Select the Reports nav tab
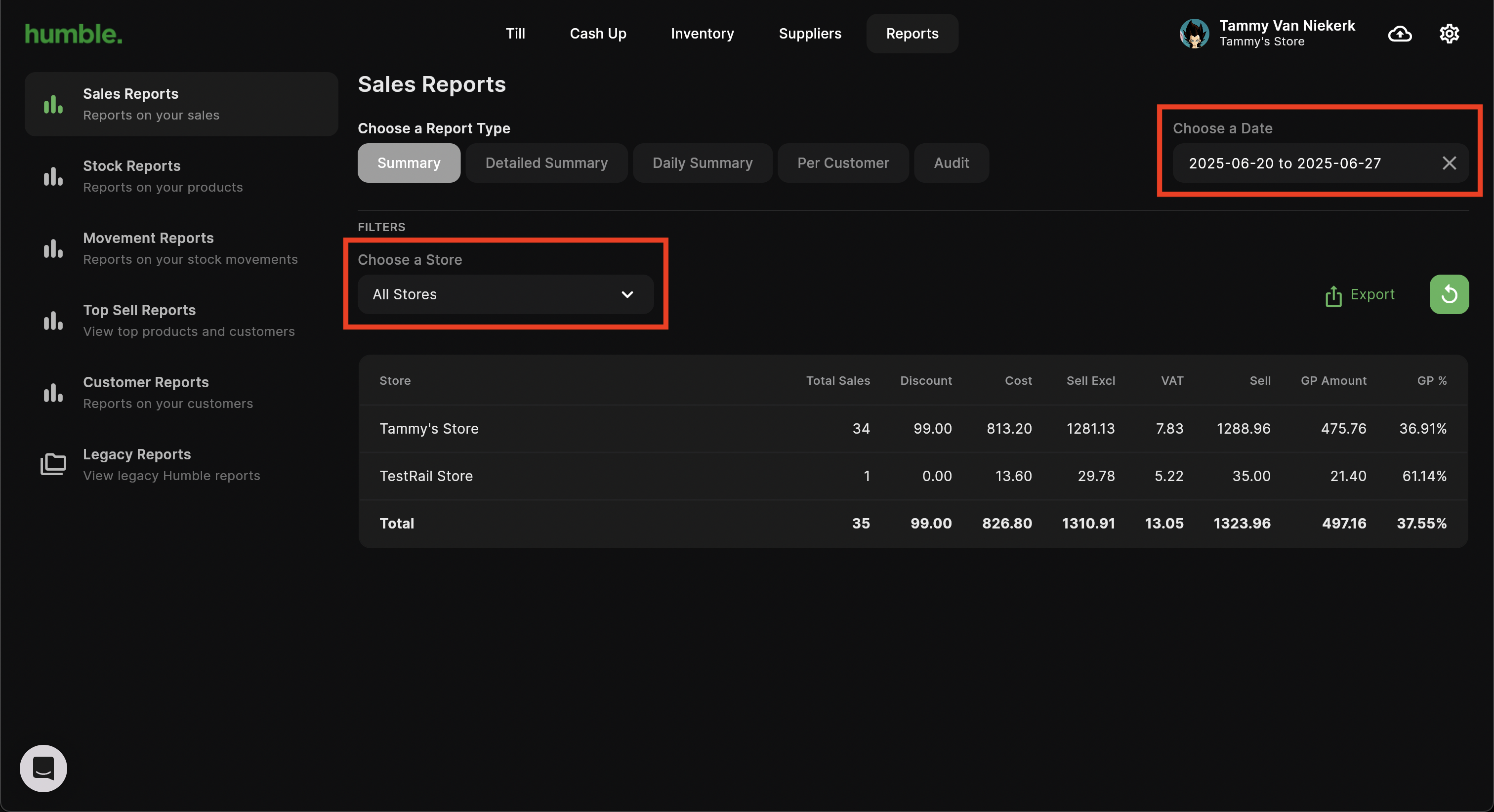 tap(912, 34)
